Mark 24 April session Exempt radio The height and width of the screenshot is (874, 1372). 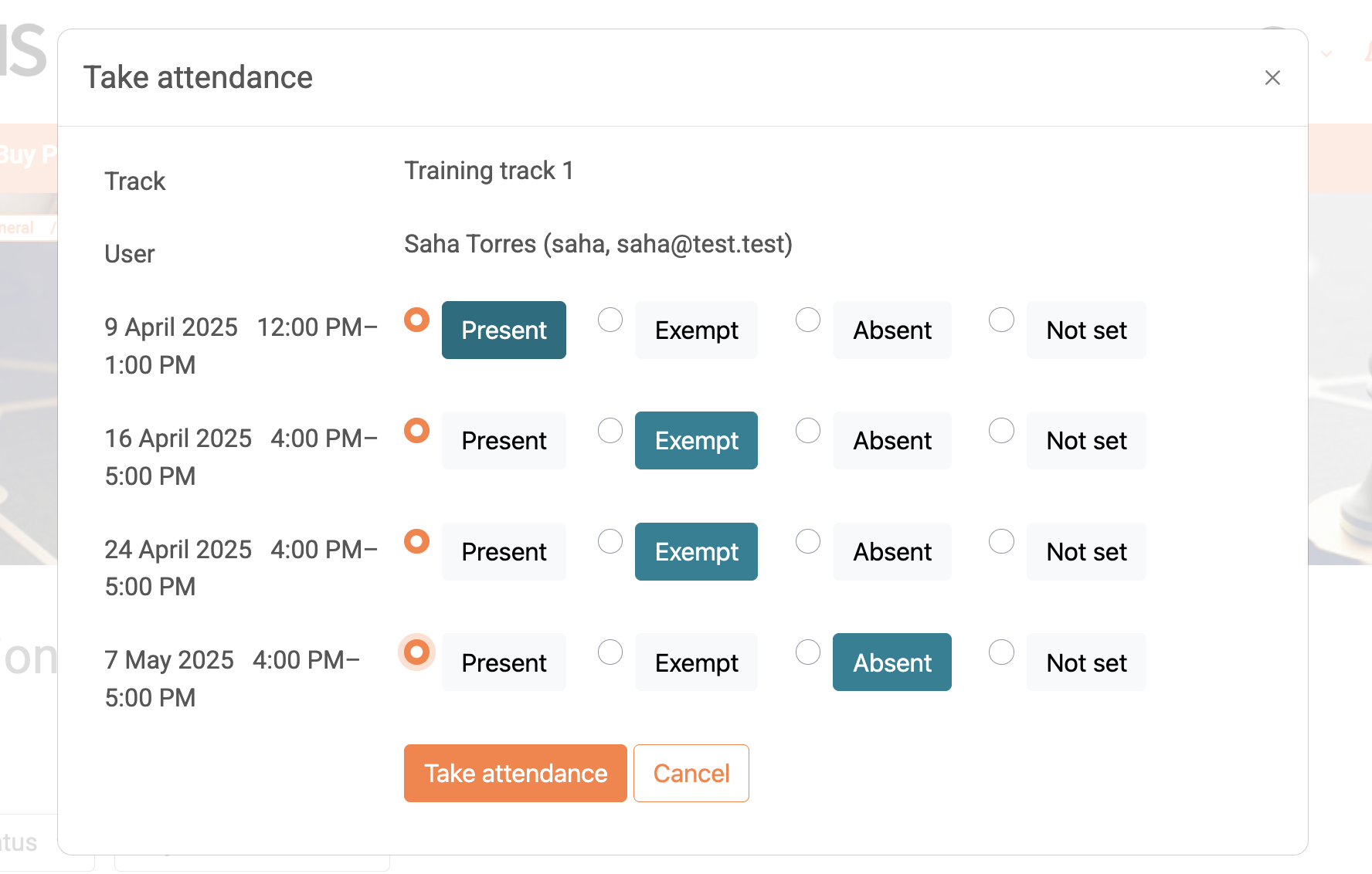tap(610, 541)
